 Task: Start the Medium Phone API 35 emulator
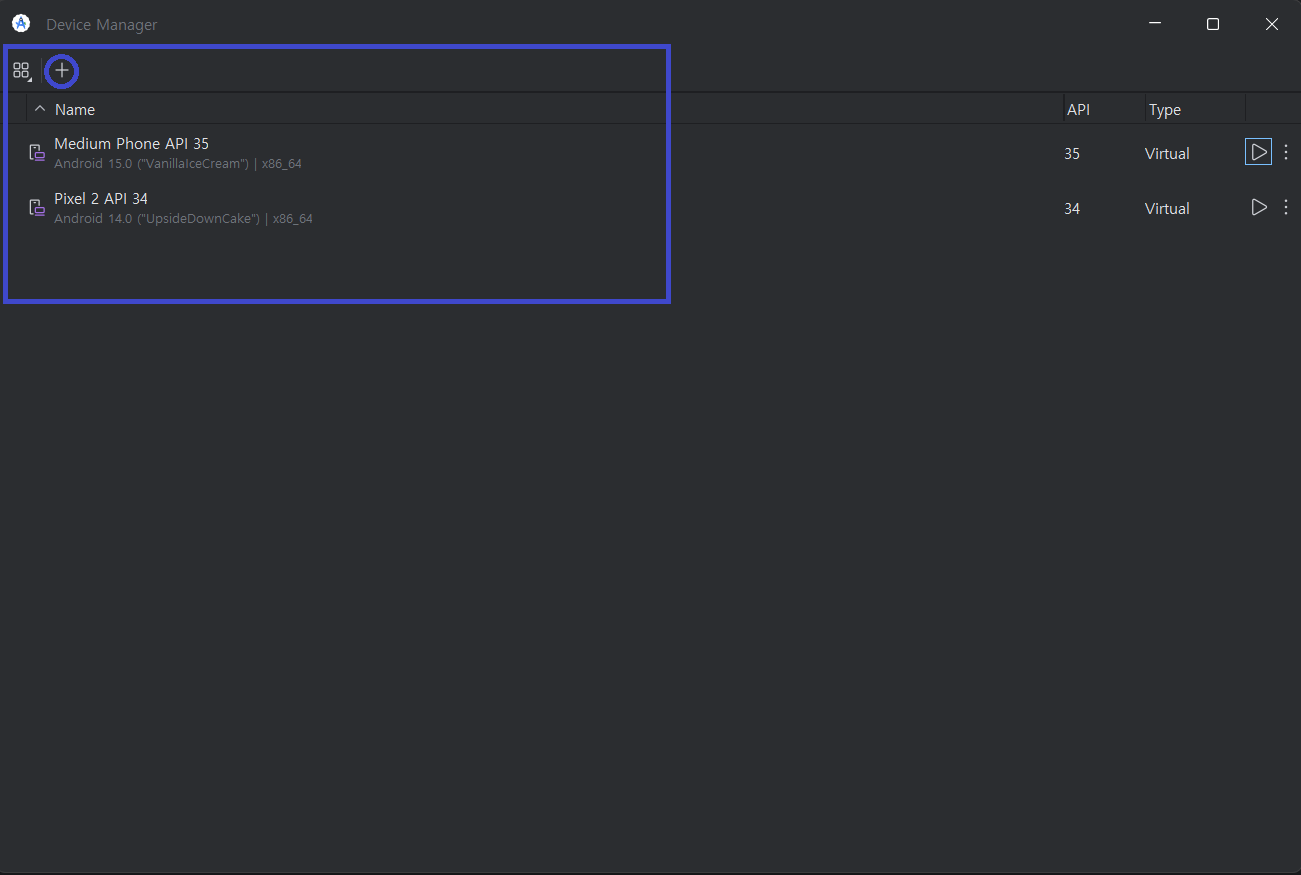point(1258,153)
